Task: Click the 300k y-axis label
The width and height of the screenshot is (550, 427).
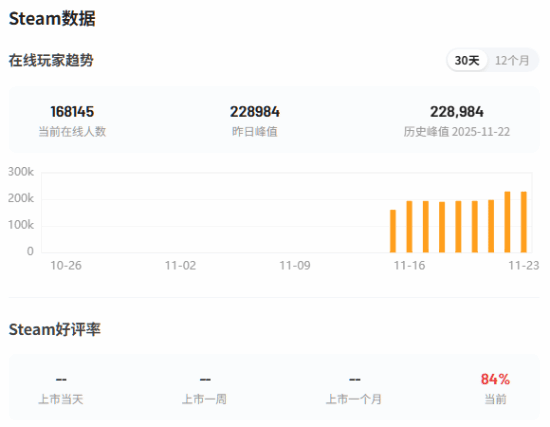Action: 21,172
